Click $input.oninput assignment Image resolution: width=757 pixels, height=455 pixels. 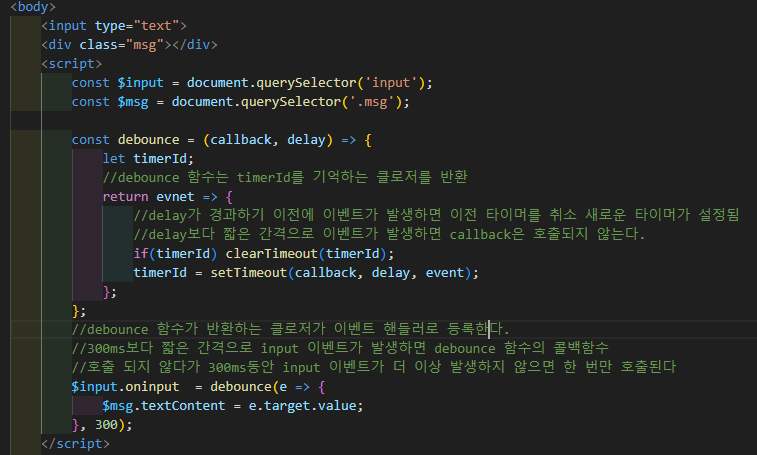tap(126, 387)
